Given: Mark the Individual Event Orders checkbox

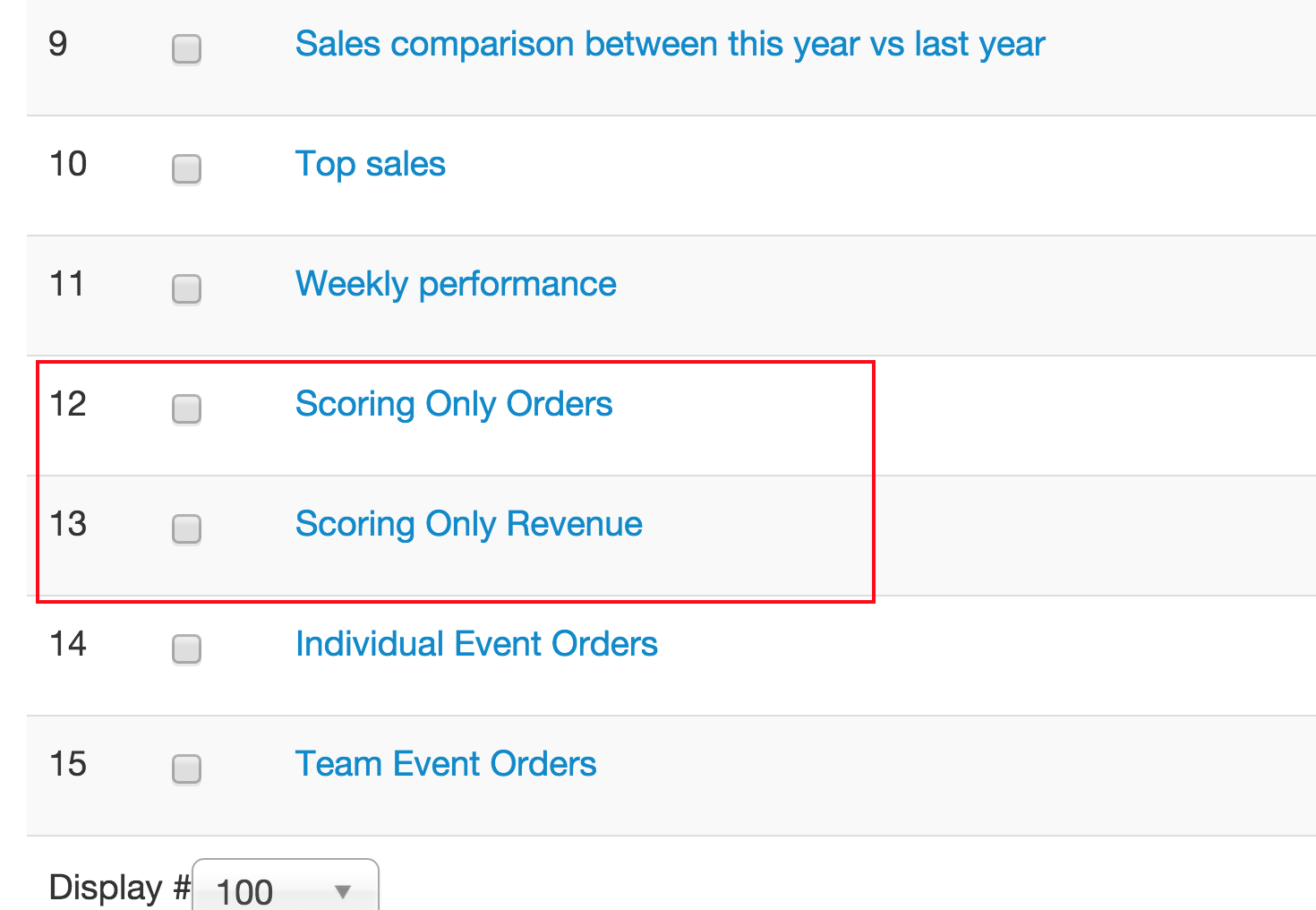Looking at the screenshot, I should (186, 648).
